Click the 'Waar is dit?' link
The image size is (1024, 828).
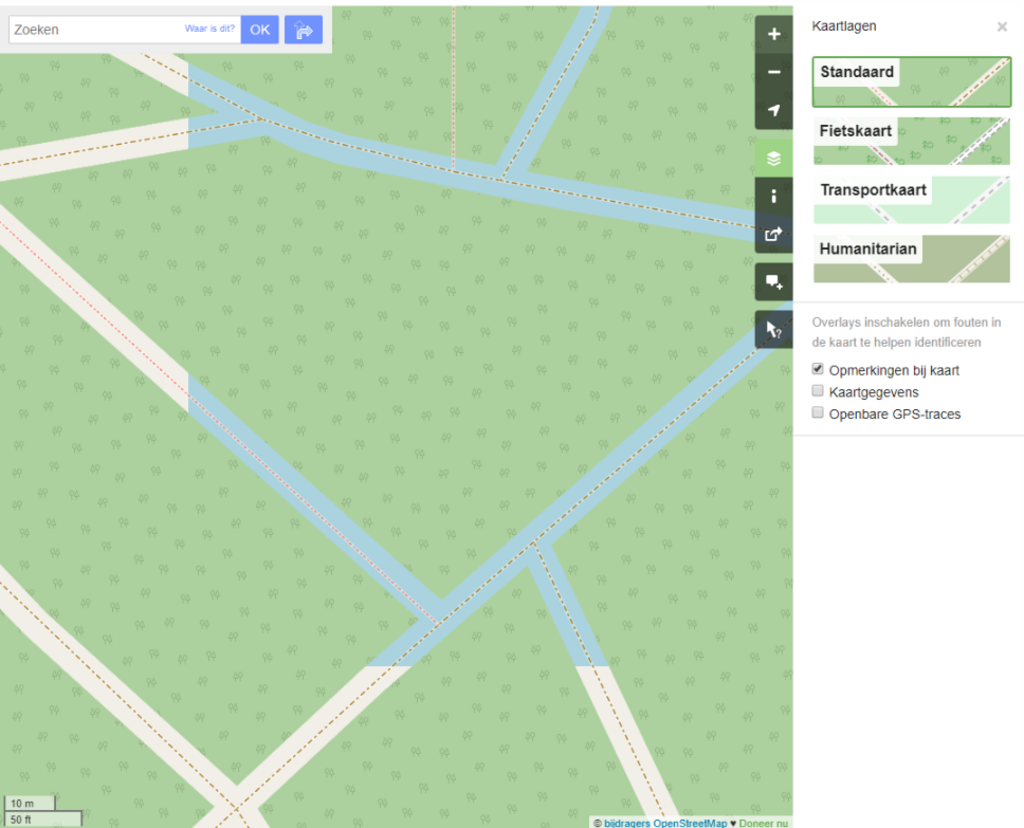coord(209,29)
